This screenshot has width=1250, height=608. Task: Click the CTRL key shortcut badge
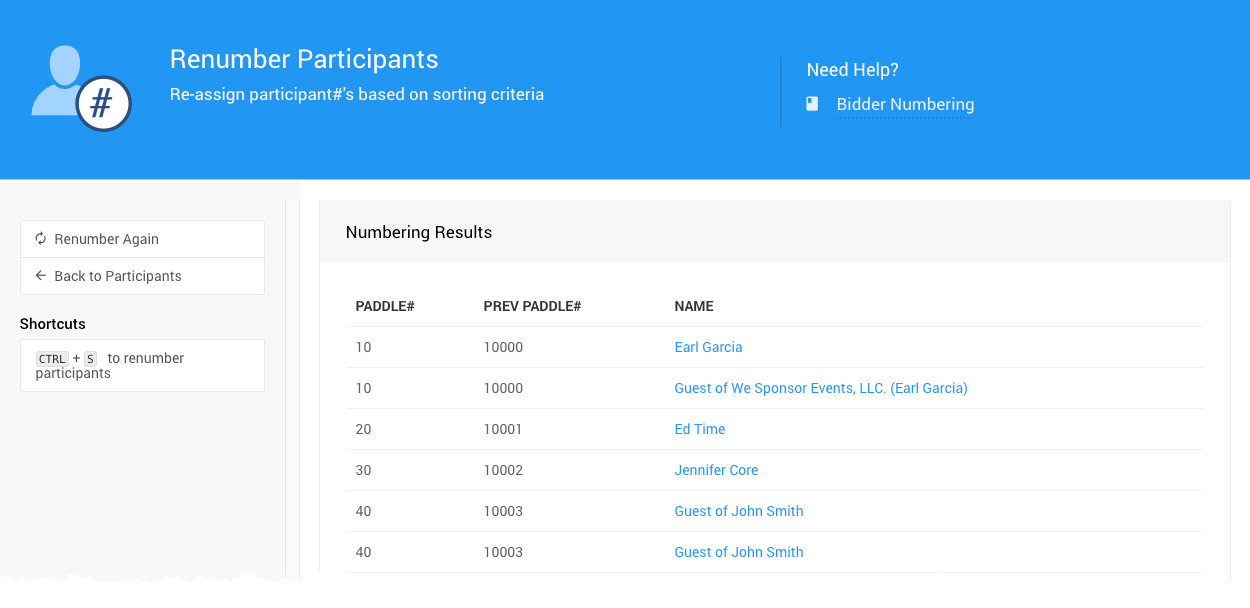(x=52, y=359)
